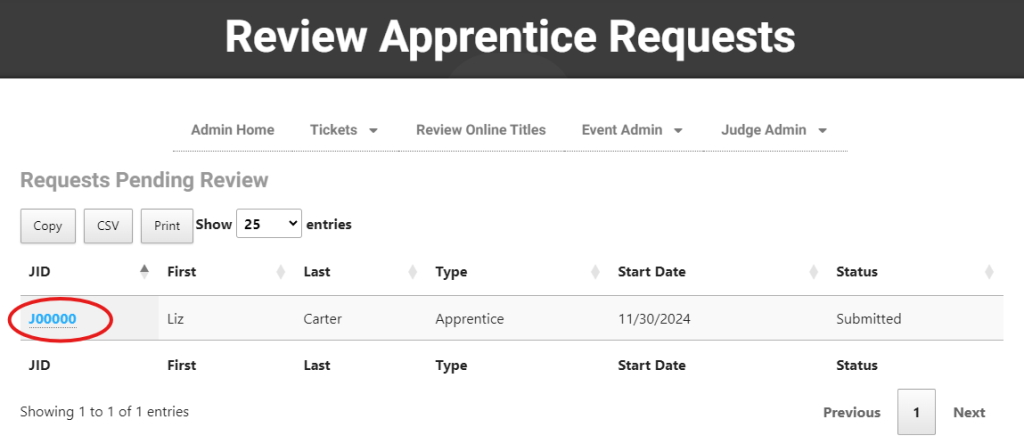This screenshot has height=444, width=1024.
Task: Sort by Type column arrow
Action: tap(595, 272)
